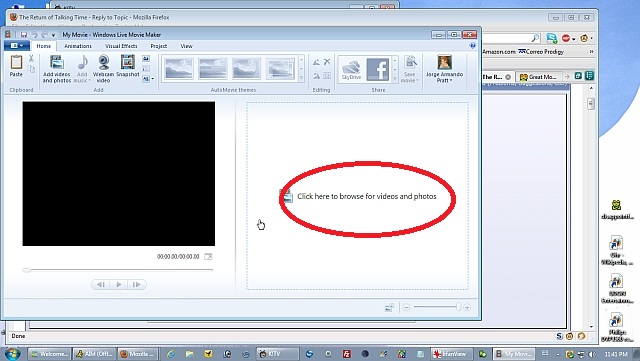This screenshot has width=640, height=361.
Task: Close the The R... Firefox tab
Action: pos(508,77)
